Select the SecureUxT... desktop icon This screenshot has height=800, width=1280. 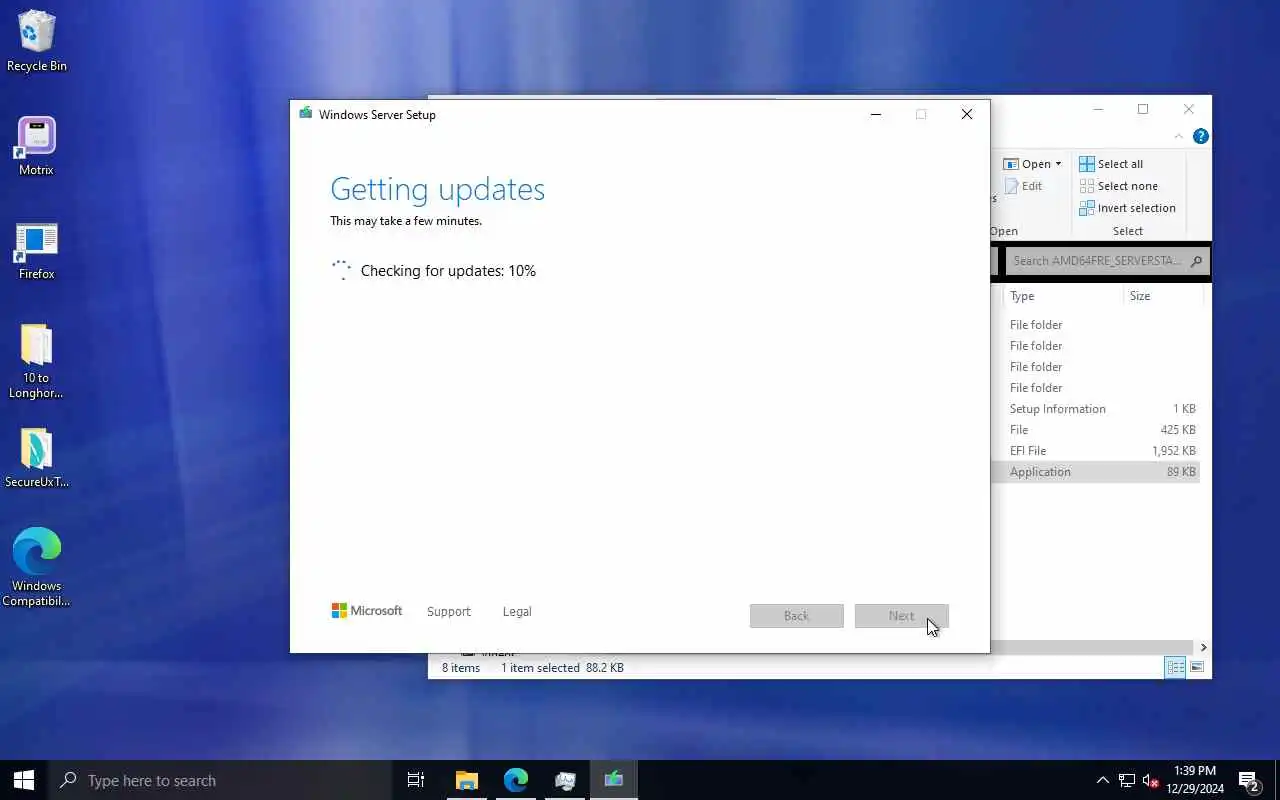click(37, 459)
